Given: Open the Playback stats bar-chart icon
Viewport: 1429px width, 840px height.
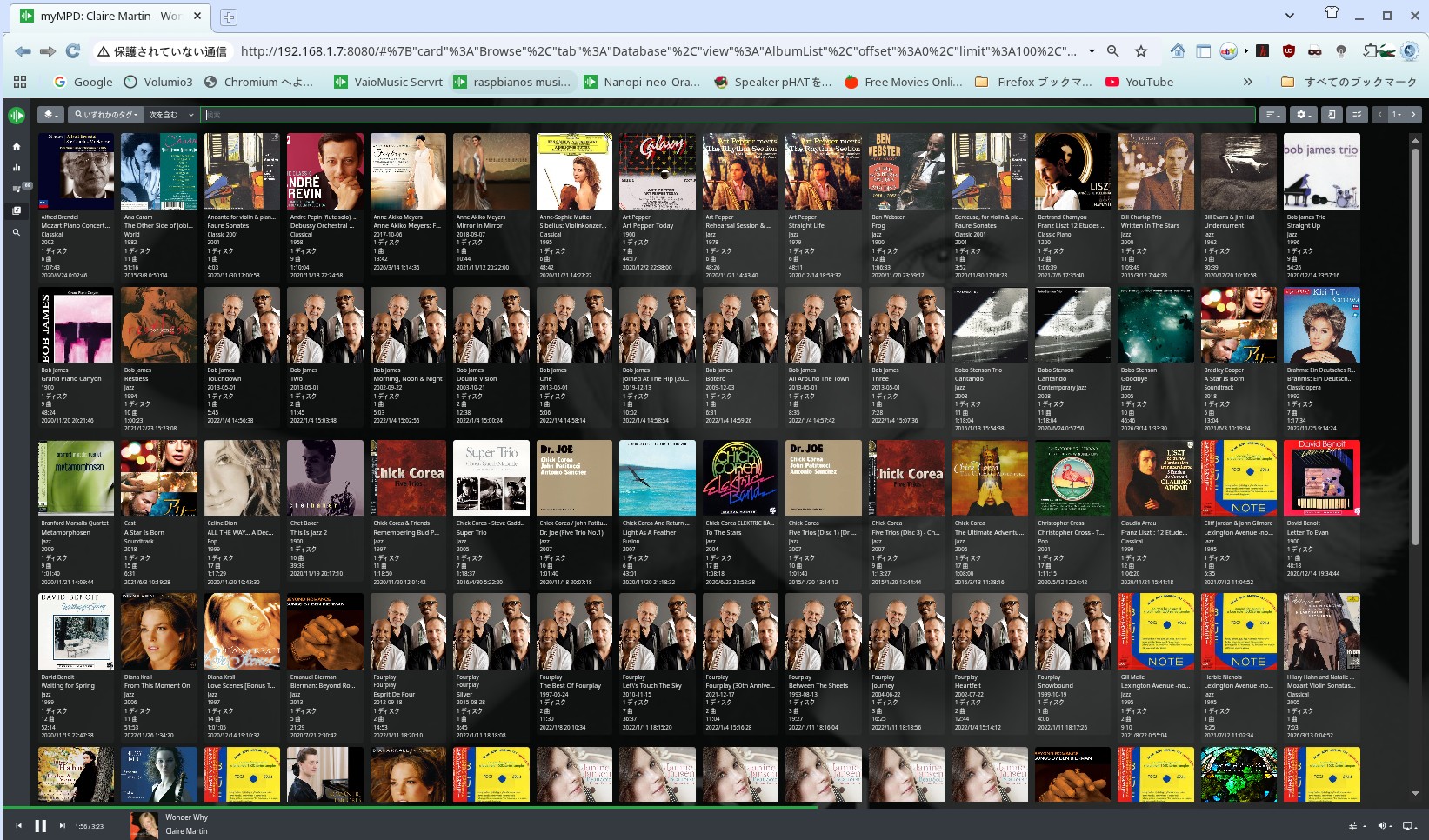Looking at the screenshot, I should pos(16,168).
